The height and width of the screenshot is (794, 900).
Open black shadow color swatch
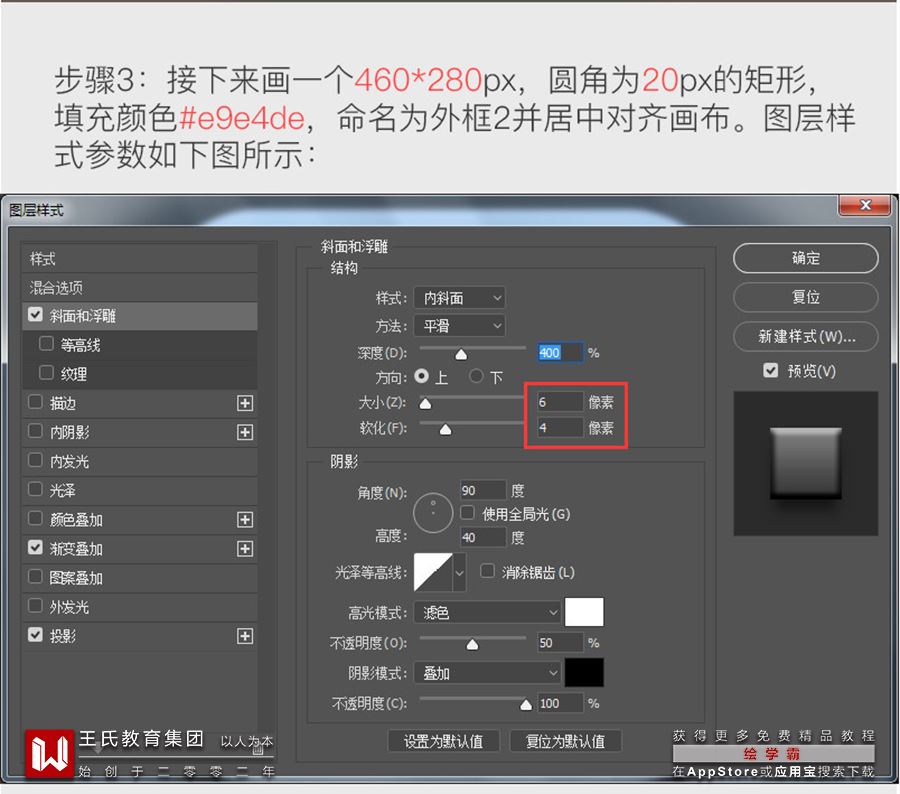point(584,672)
